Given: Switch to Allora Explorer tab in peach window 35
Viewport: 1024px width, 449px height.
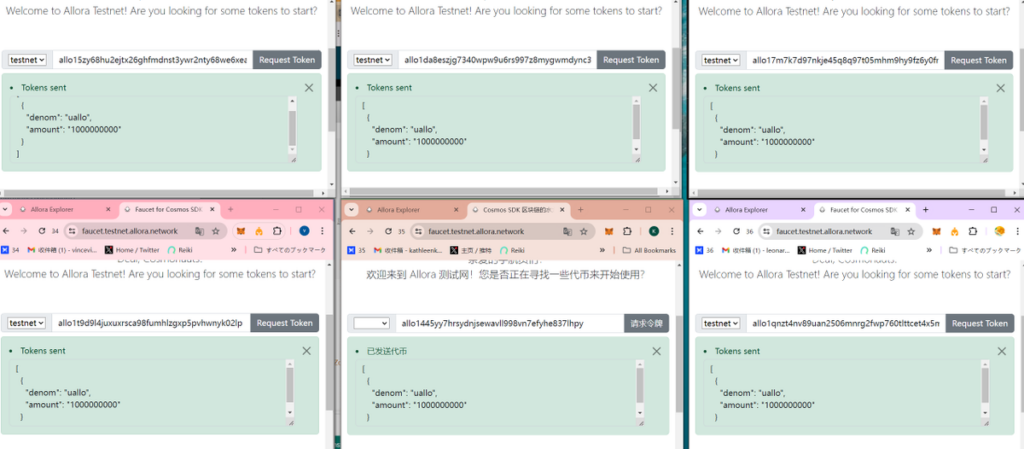Looking at the screenshot, I should (411, 209).
